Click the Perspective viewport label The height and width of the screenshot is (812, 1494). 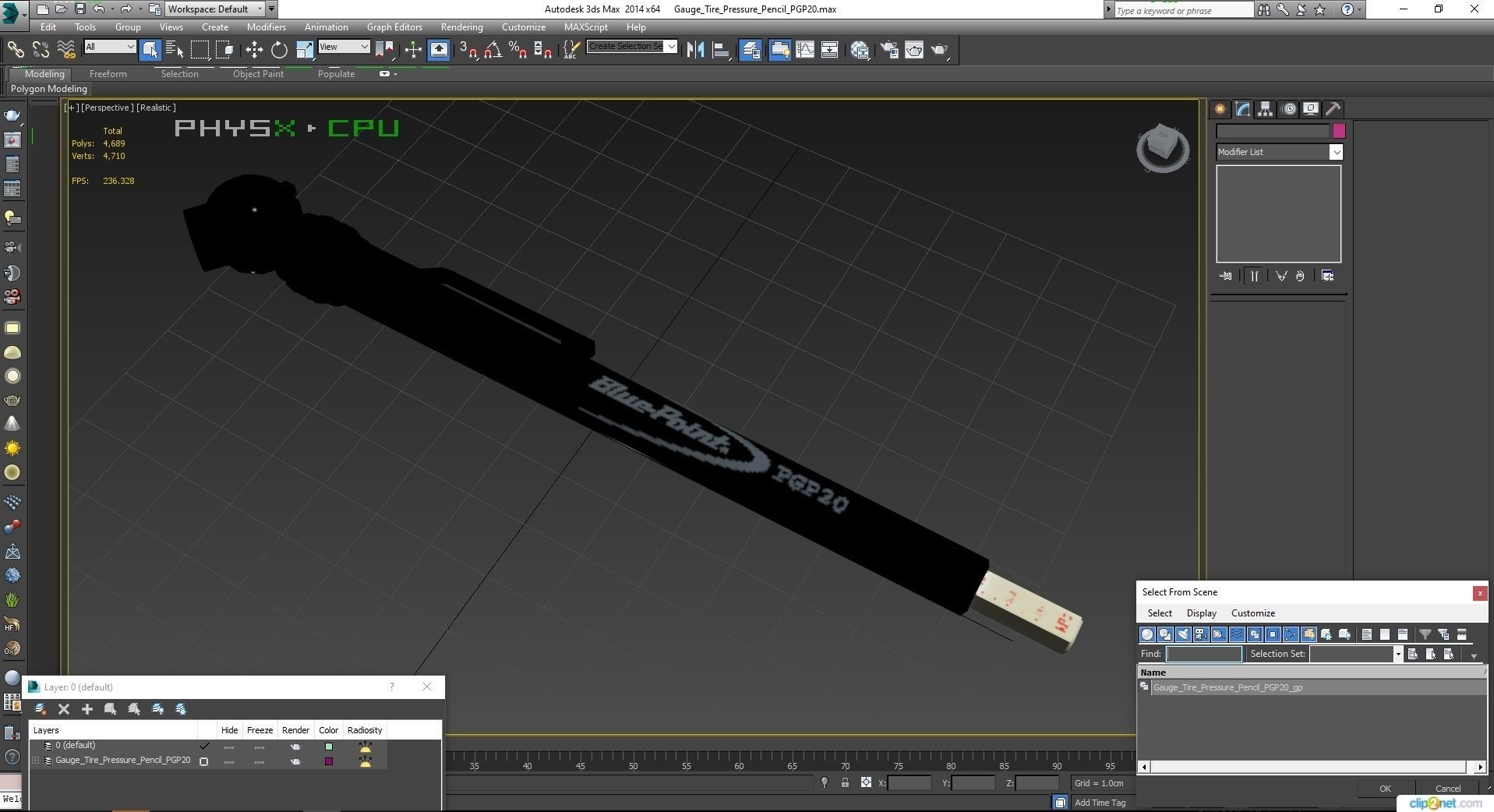coord(107,108)
